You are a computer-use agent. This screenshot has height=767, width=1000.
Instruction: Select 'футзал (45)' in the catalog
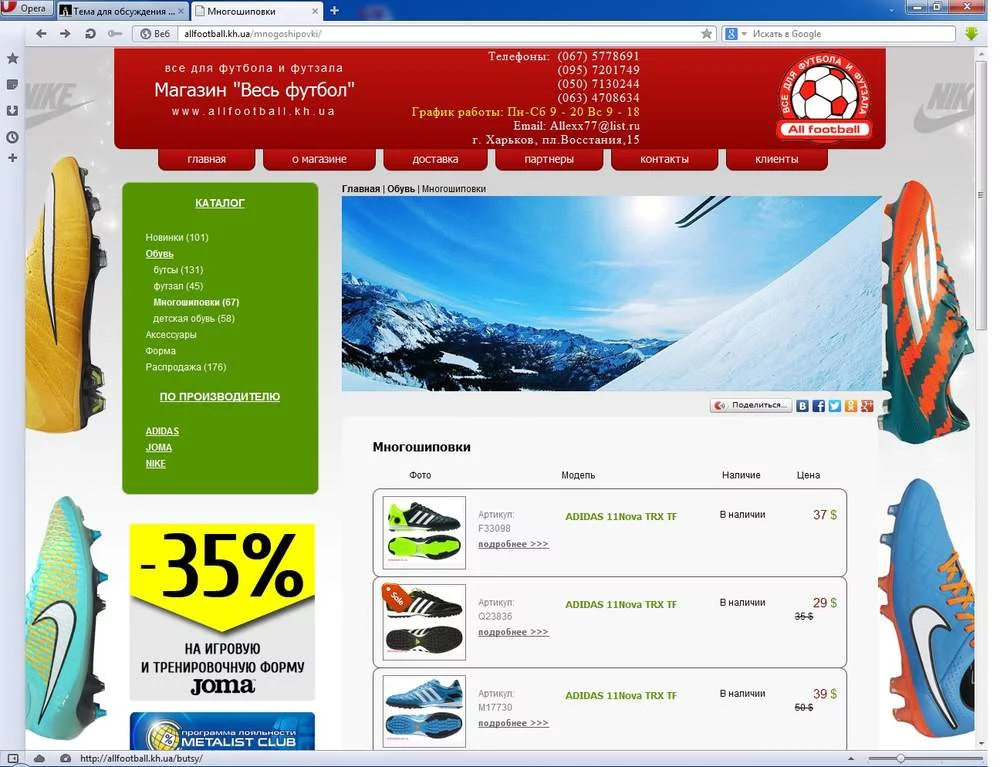coord(178,286)
